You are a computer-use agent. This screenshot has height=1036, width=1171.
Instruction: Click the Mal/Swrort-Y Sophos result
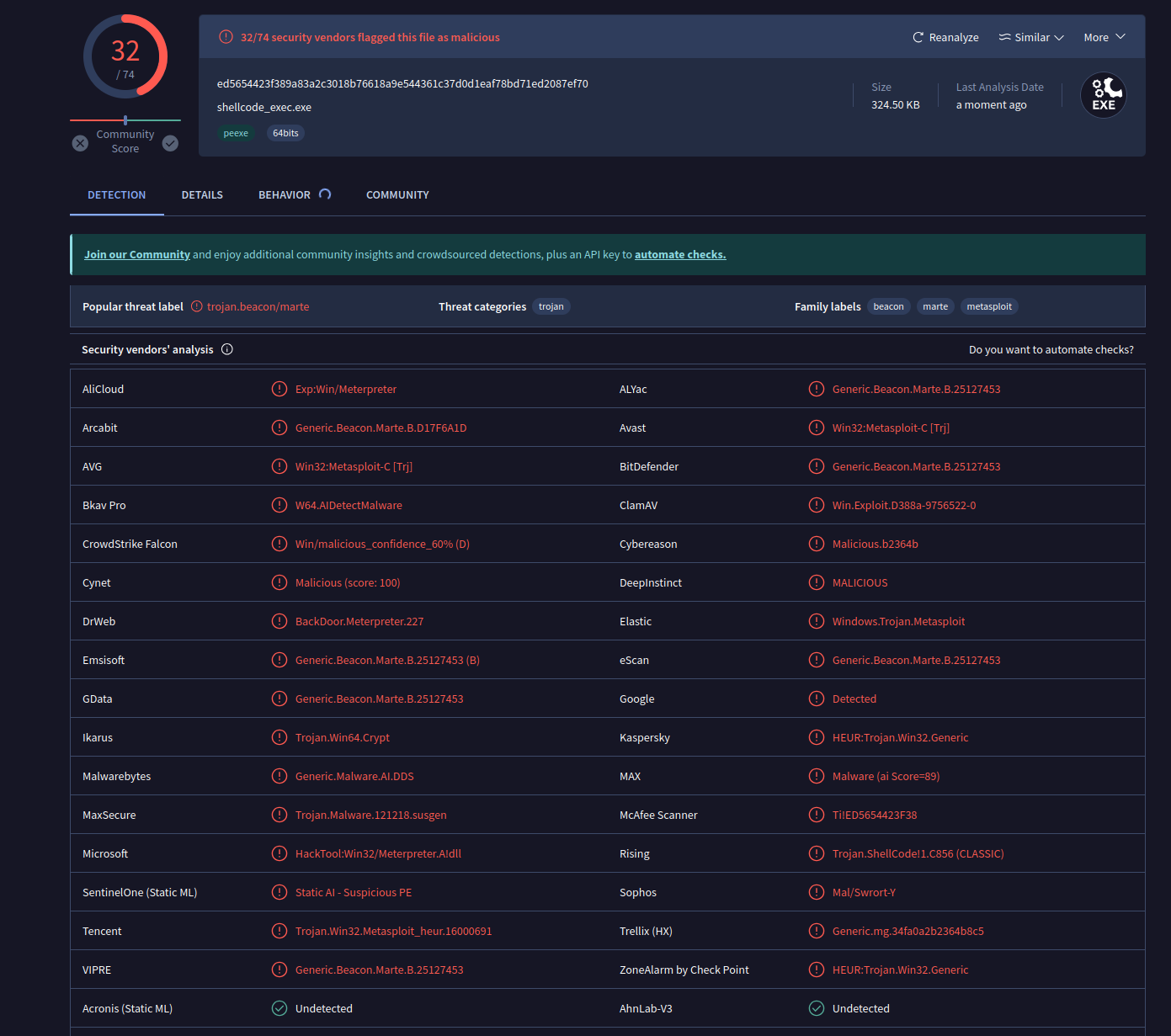point(864,892)
